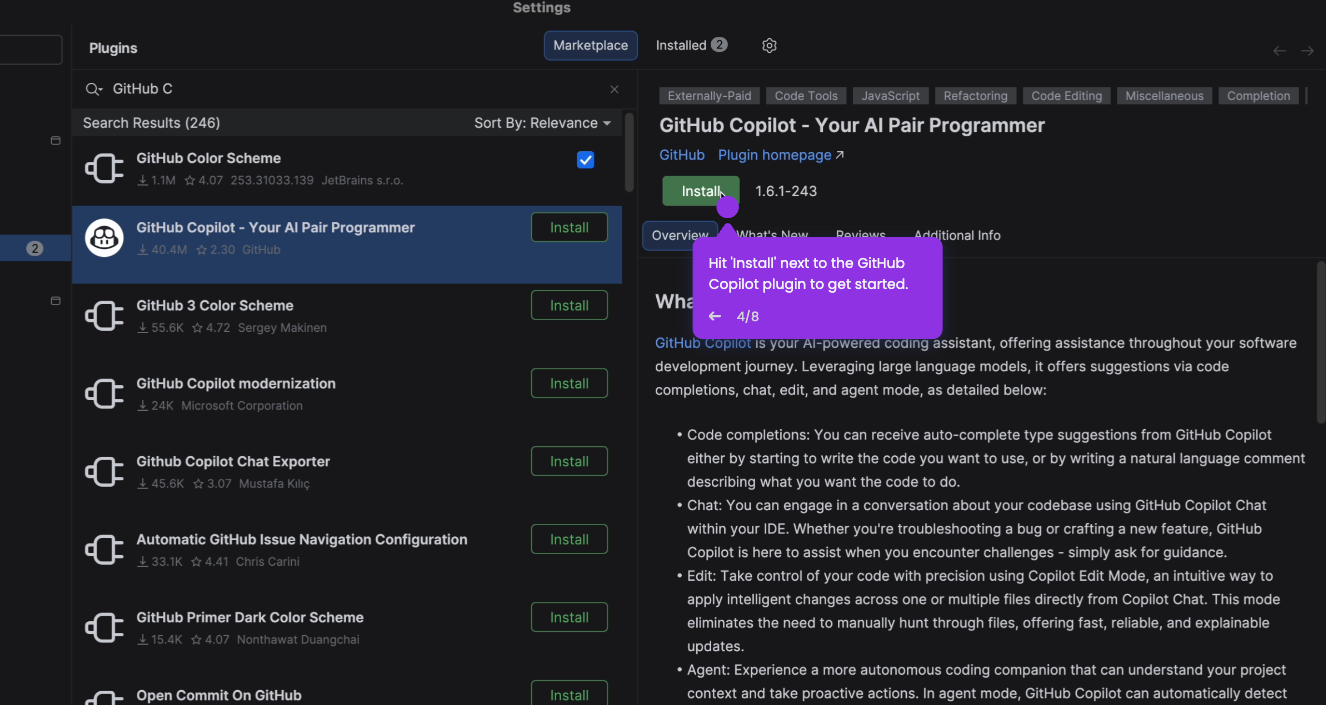
Task: Install GitHub Primer Dark Color Scheme
Action: click(569, 617)
